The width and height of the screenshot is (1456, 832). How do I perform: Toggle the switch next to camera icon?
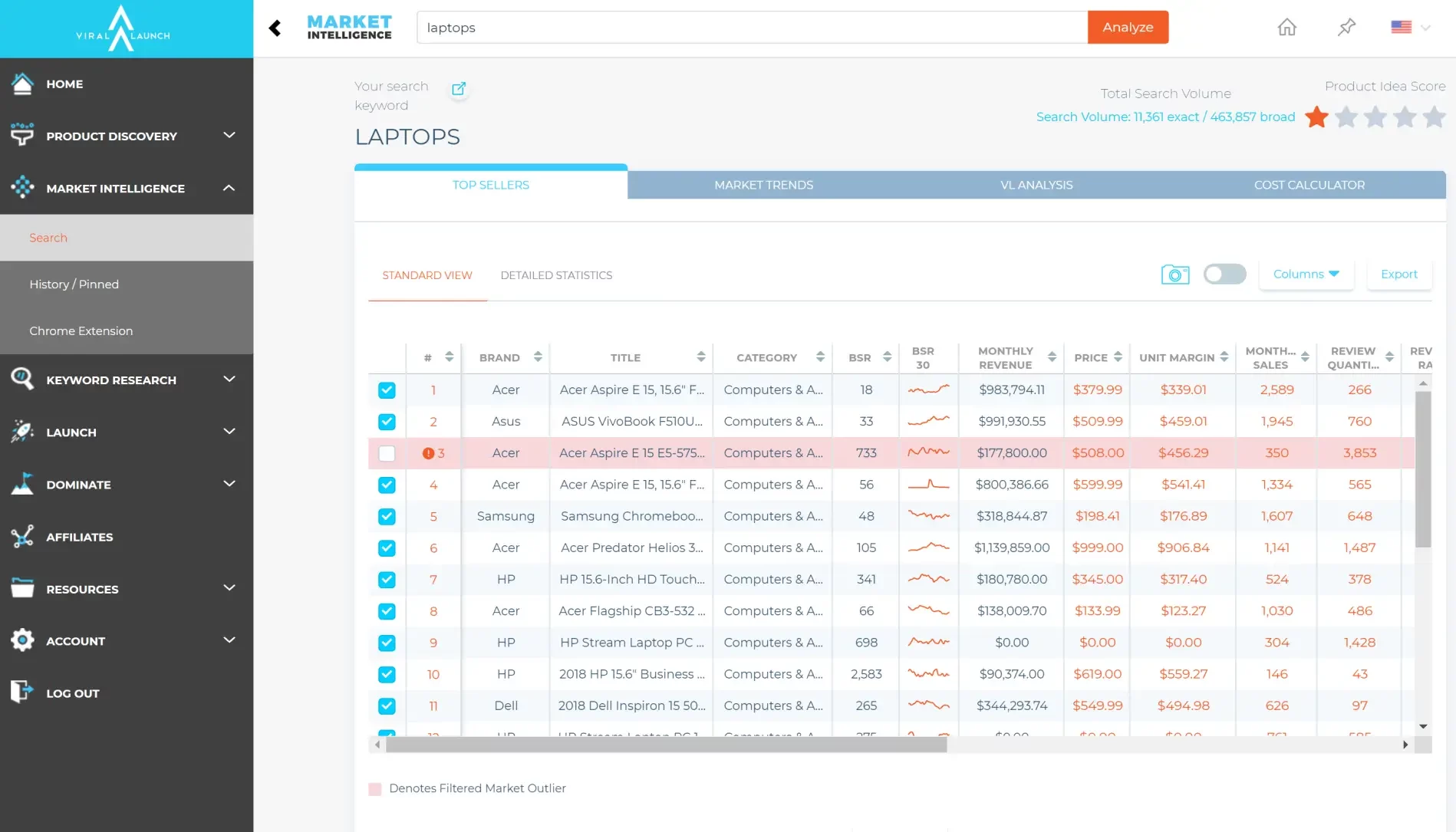(x=1224, y=274)
